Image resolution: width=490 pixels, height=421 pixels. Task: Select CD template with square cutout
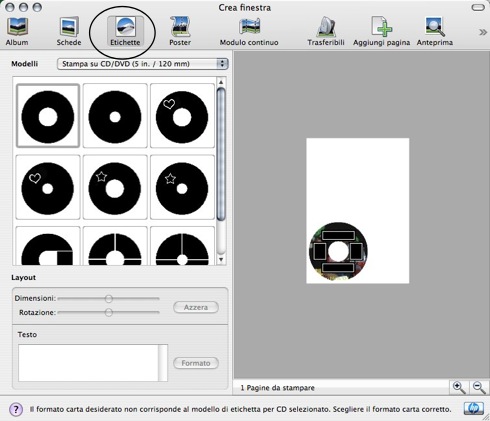pos(48,246)
